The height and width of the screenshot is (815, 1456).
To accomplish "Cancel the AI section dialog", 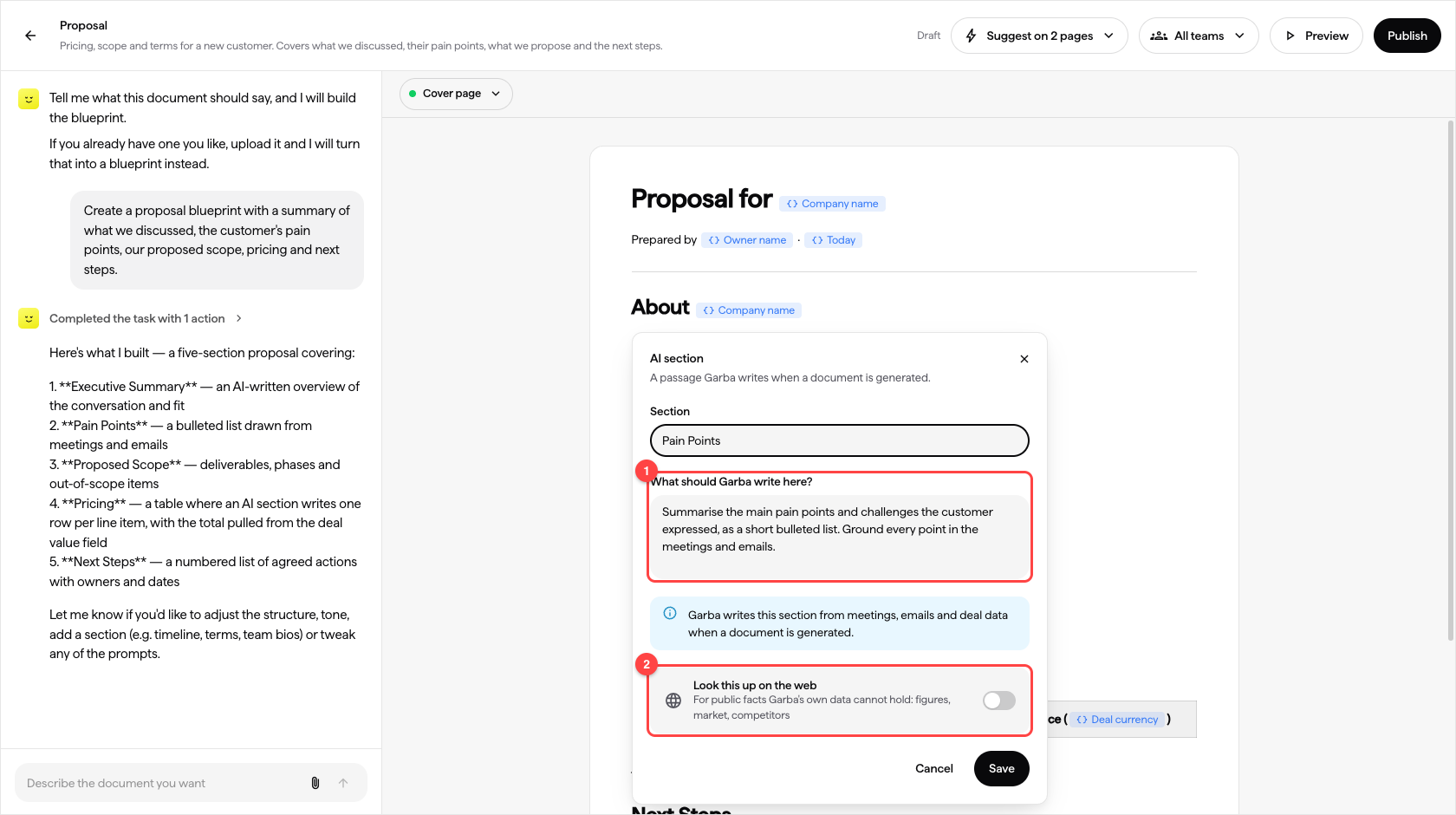I will point(934,768).
